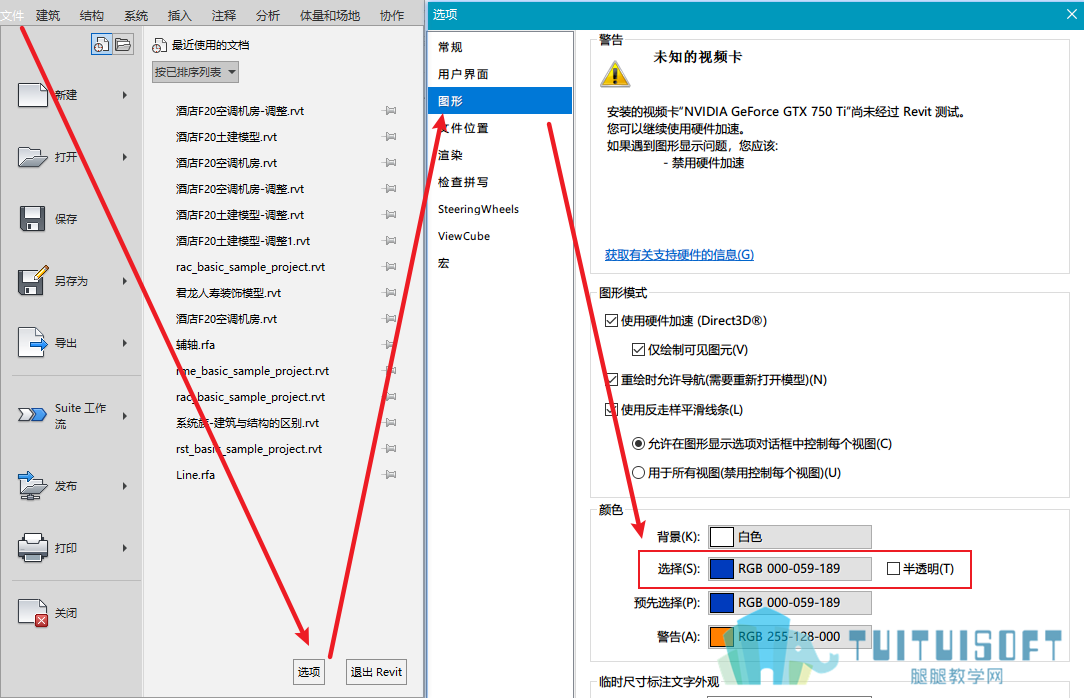The width and height of the screenshot is (1084, 698).
Task: Show open documents icon button
Action: [123, 44]
